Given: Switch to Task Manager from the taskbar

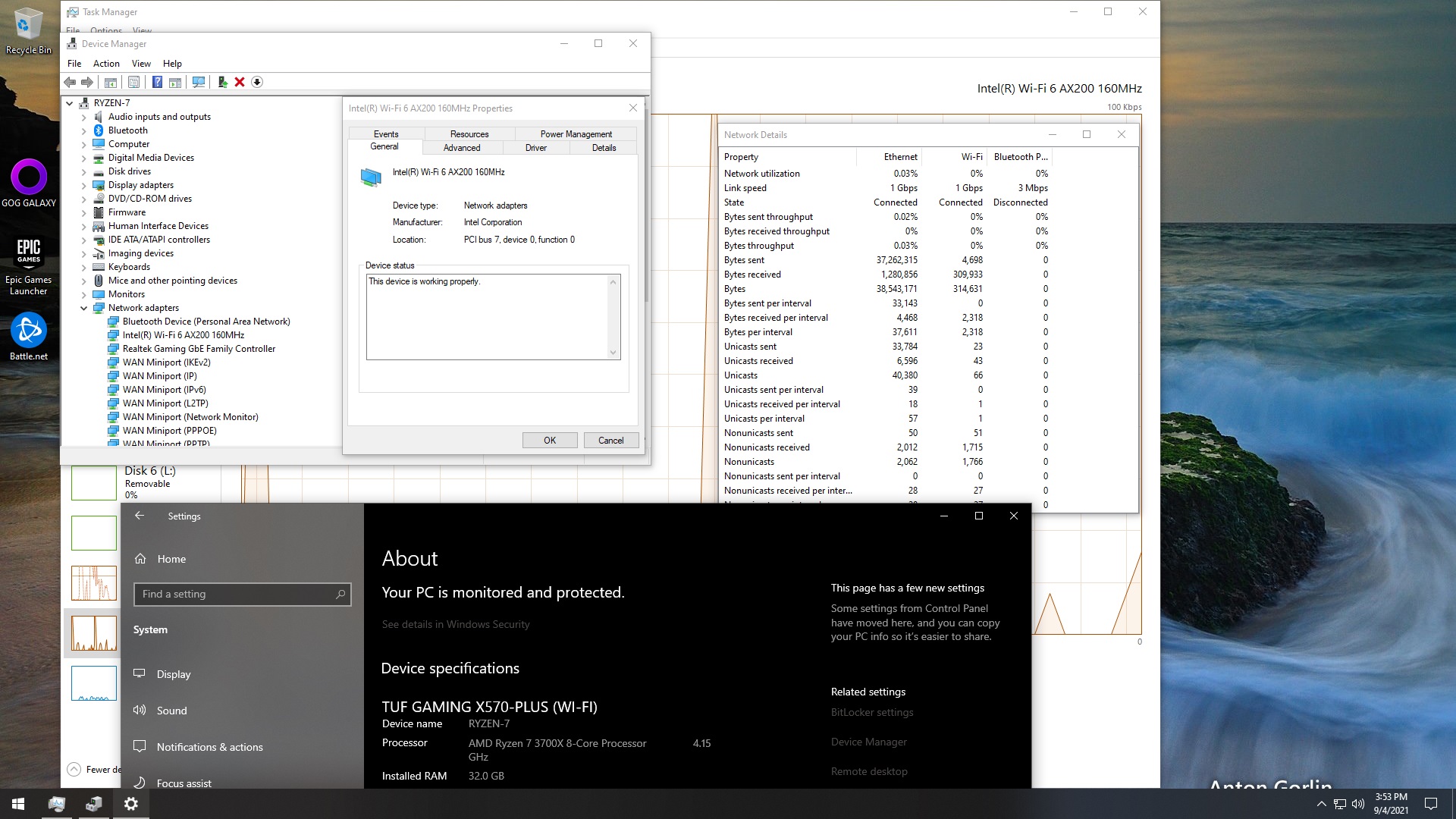Looking at the screenshot, I should (57, 804).
